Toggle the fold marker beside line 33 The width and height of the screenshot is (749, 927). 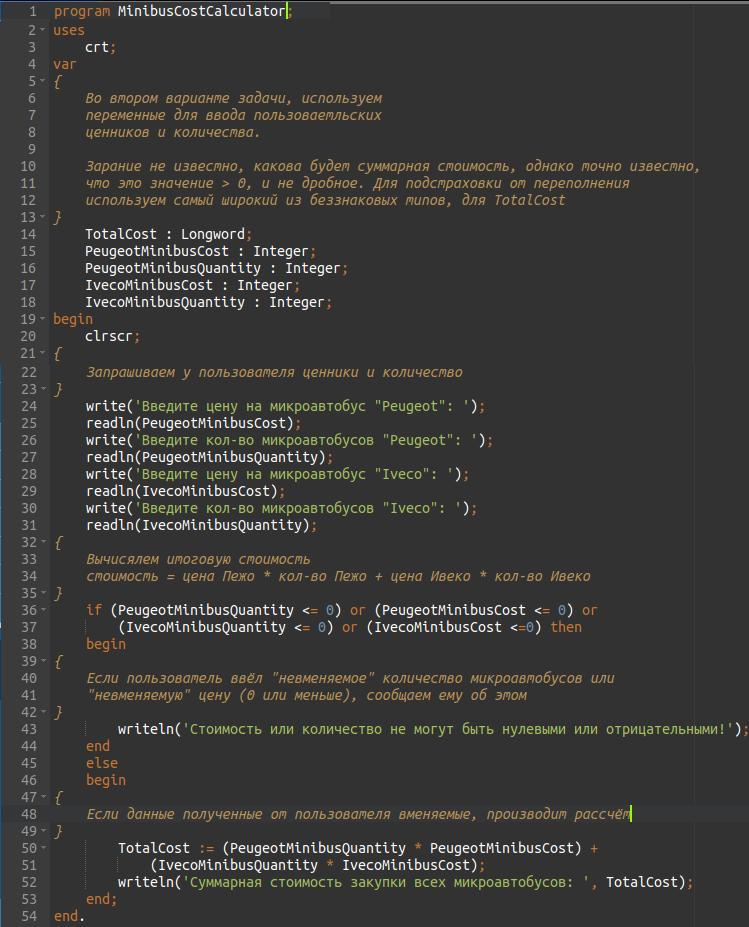42,542
